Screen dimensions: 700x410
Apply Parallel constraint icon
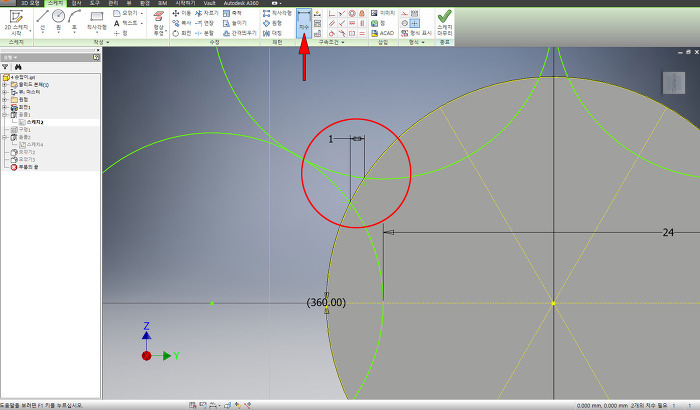click(x=332, y=23)
